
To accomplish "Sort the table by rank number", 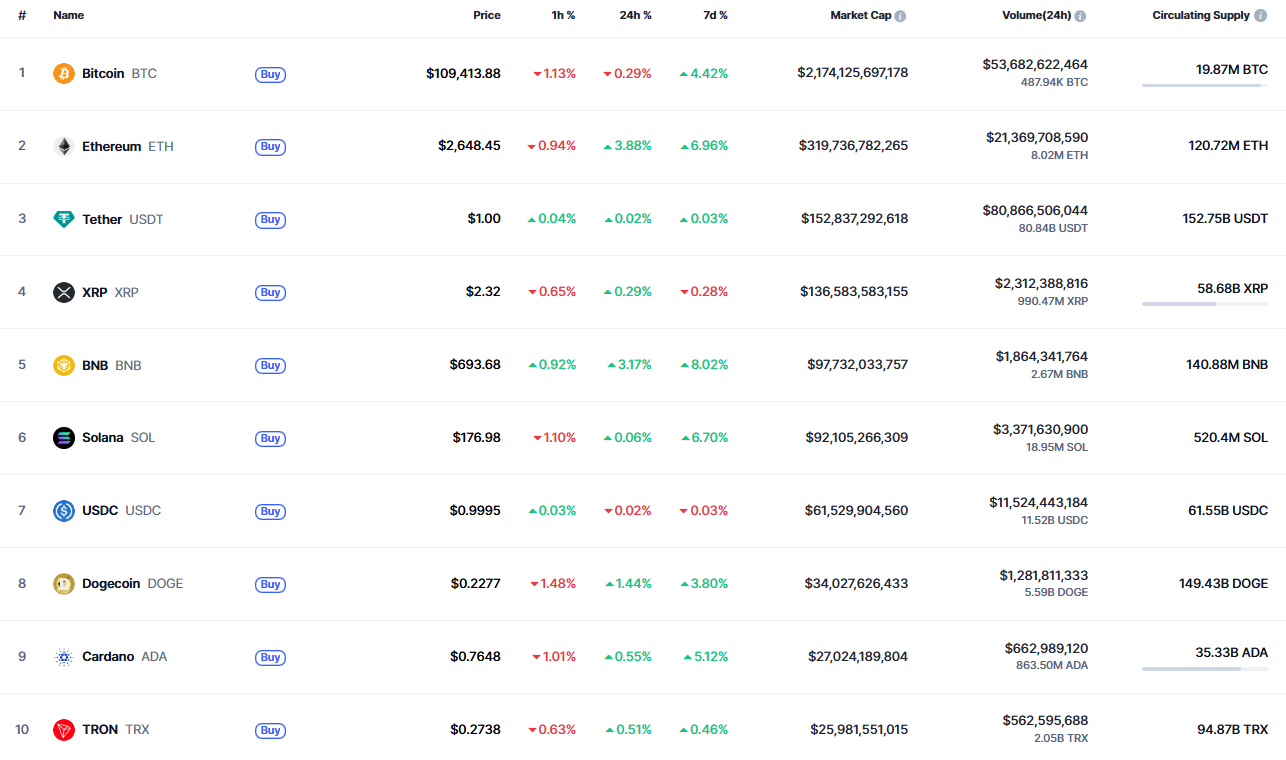I will click(22, 16).
